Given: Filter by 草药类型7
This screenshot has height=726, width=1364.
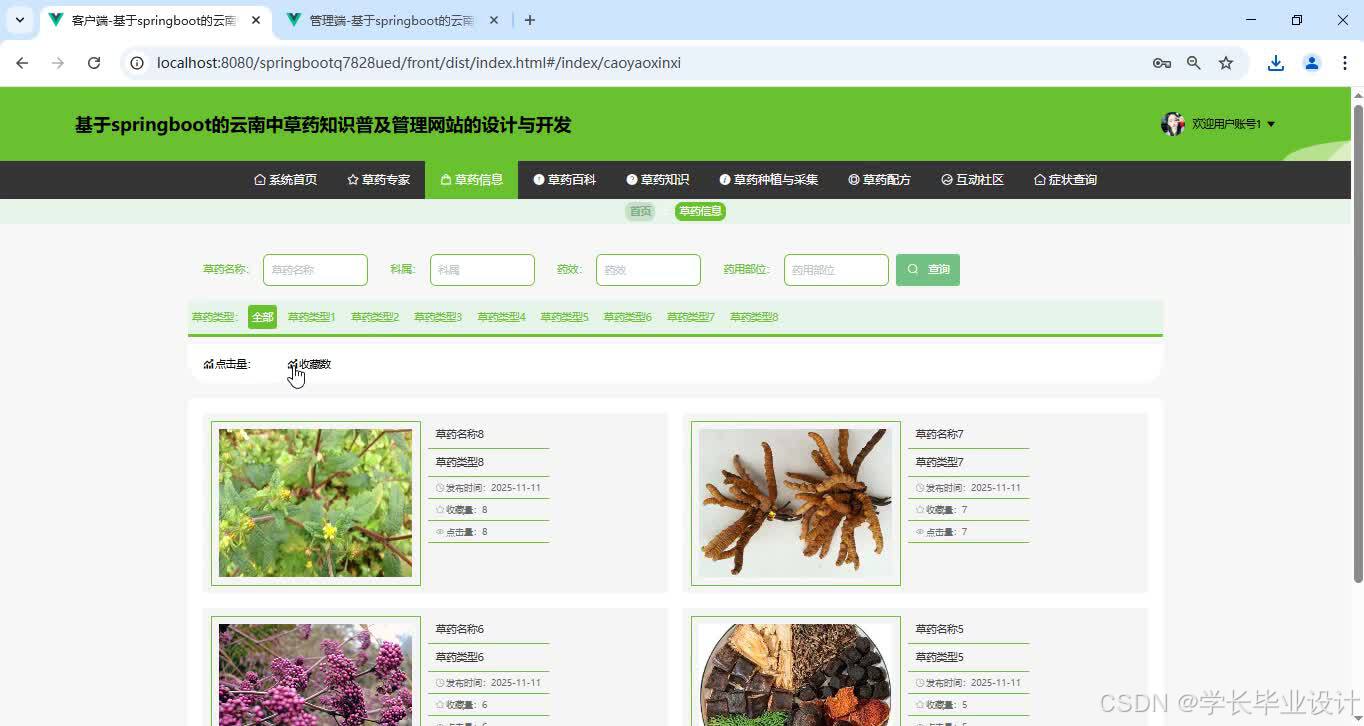Looking at the screenshot, I should click(x=691, y=317).
